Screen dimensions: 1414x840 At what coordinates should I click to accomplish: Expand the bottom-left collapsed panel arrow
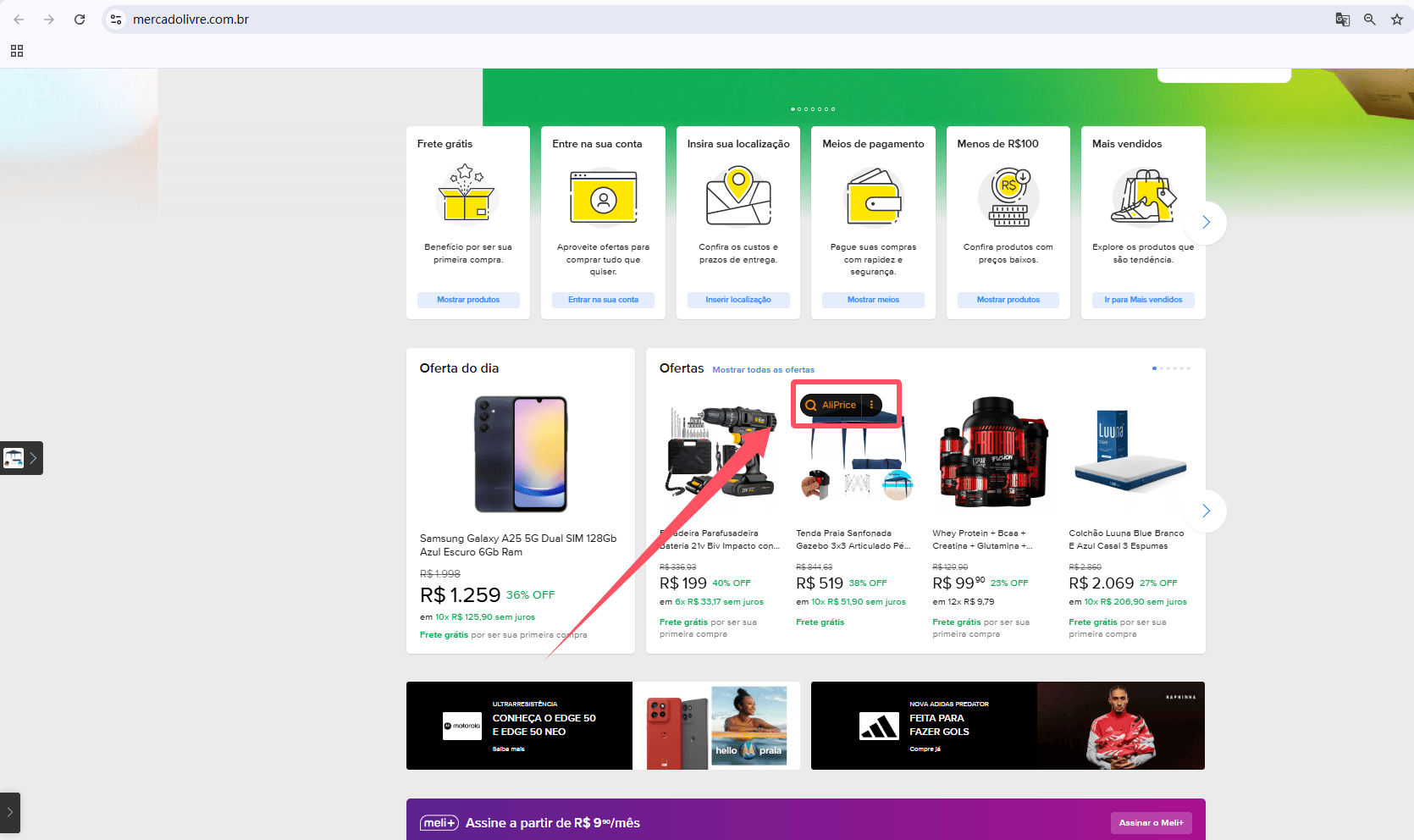[10, 812]
